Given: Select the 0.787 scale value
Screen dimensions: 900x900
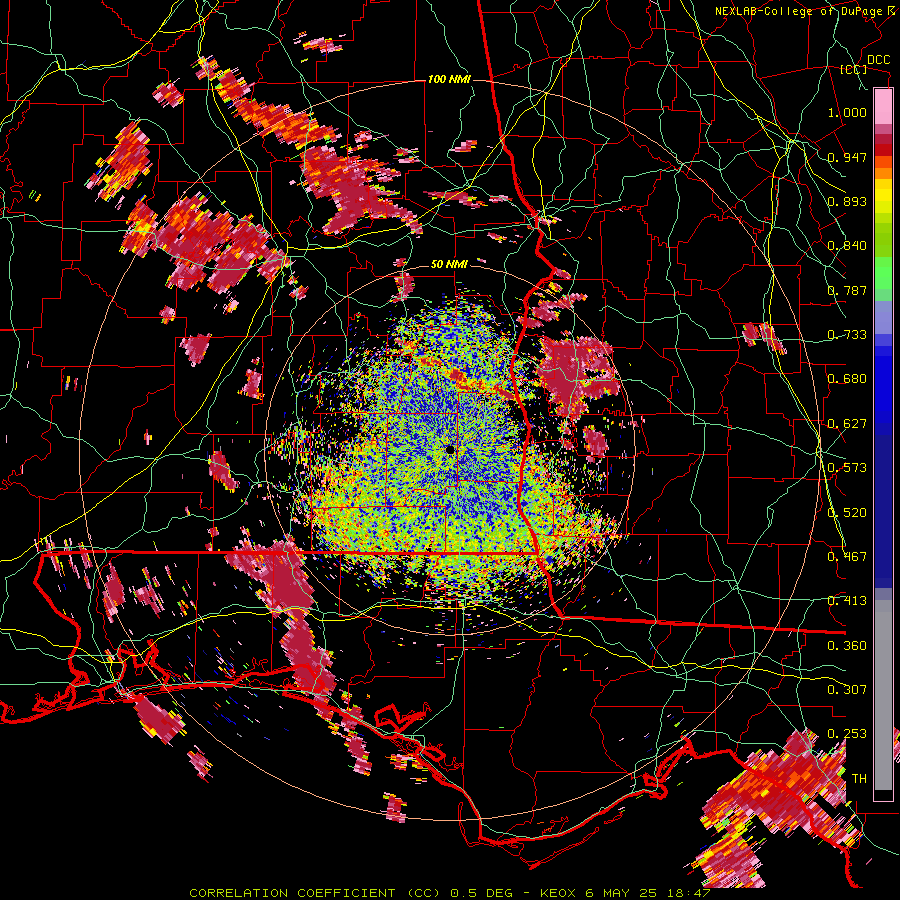Looking at the screenshot, I should coord(847,290).
